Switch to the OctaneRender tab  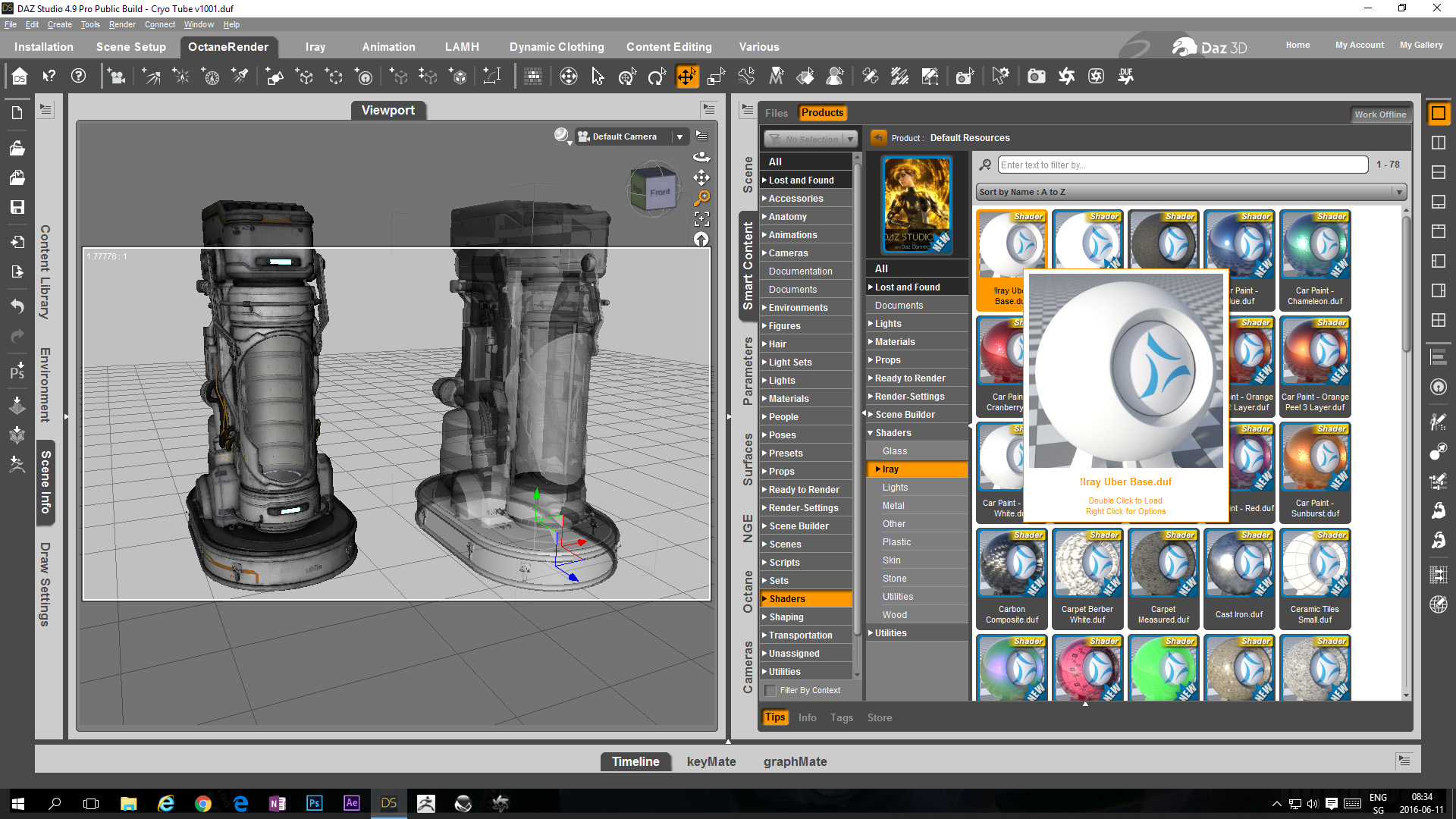pyautogui.click(x=228, y=47)
